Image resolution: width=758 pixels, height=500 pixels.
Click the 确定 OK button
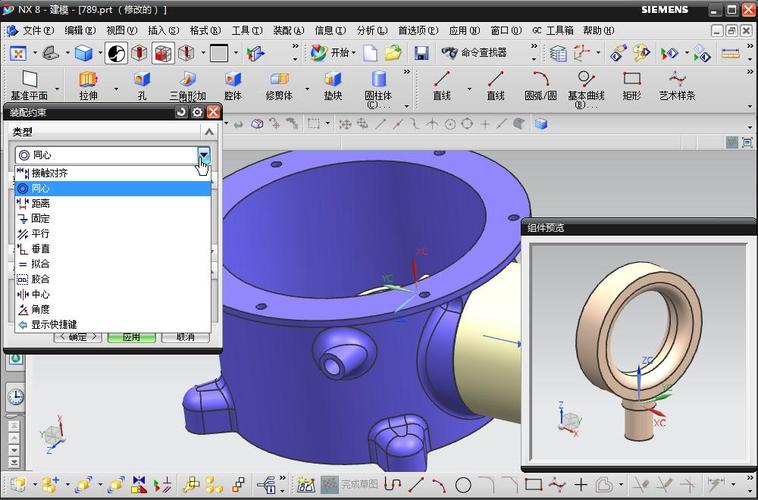78,337
